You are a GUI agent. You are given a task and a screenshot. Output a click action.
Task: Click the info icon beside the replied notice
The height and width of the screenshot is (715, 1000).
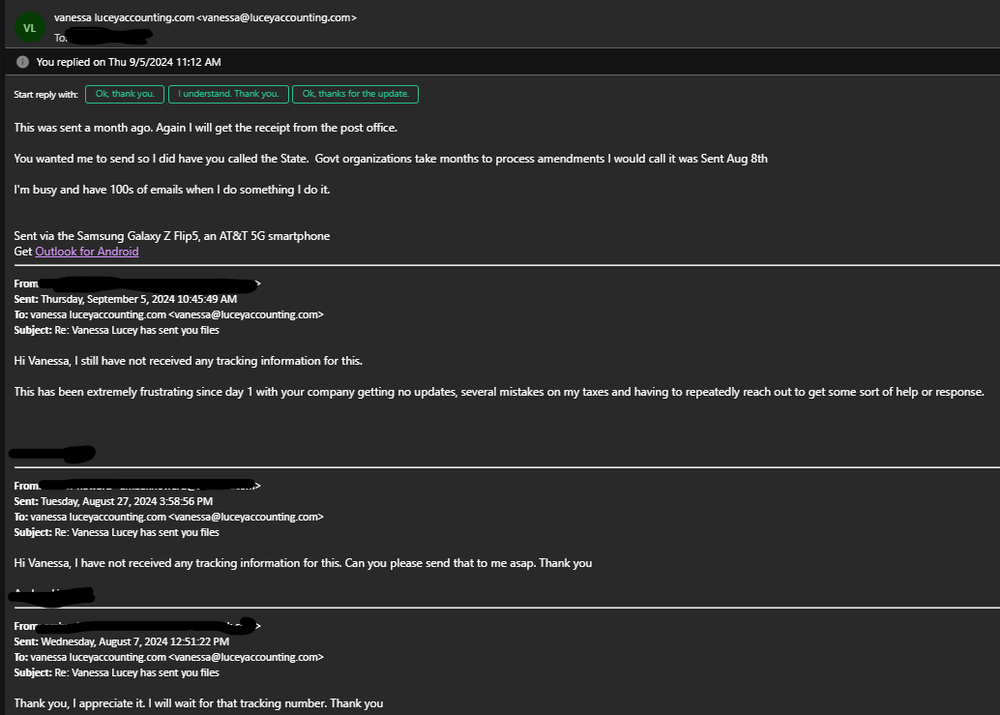22,62
